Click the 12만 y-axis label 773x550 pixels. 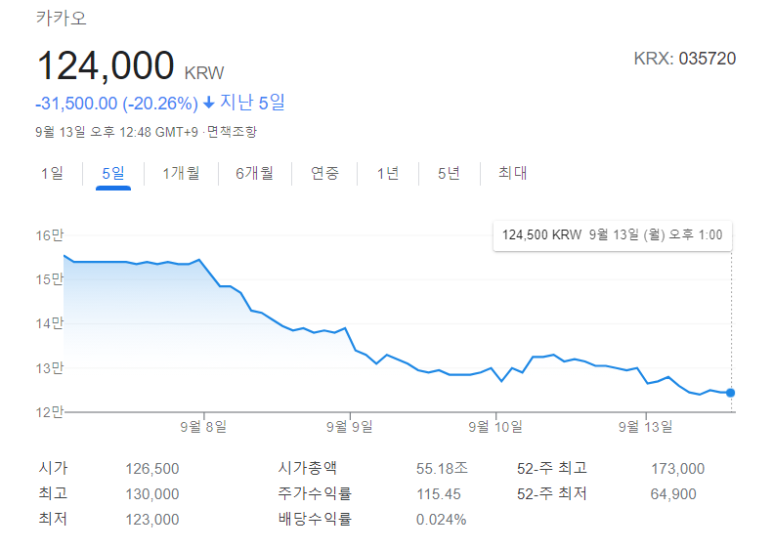tap(49, 412)
